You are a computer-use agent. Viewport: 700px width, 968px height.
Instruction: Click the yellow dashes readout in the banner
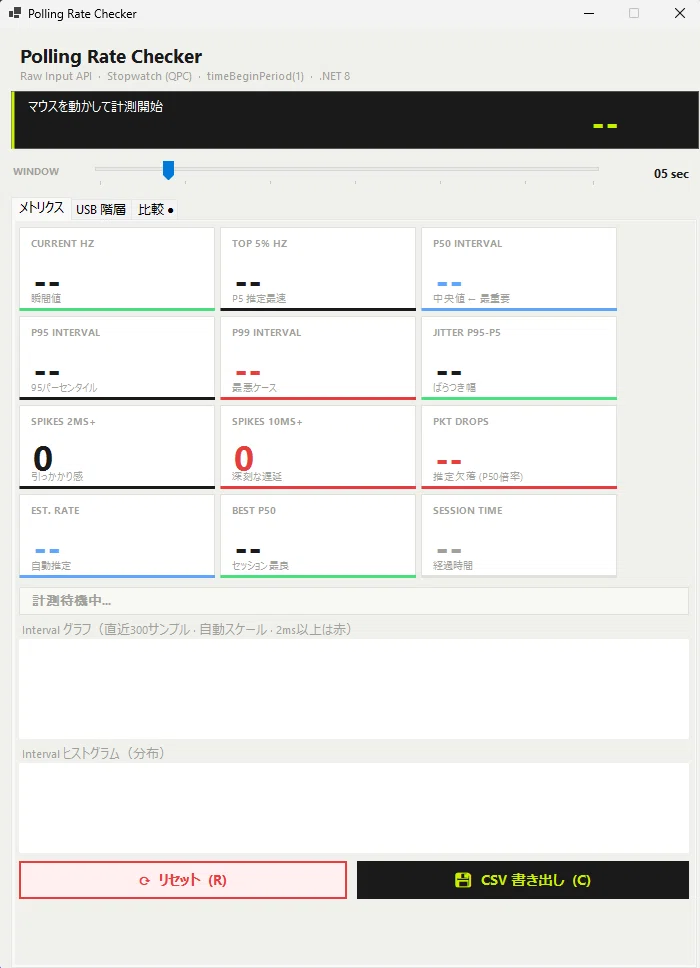click(605, 126)
